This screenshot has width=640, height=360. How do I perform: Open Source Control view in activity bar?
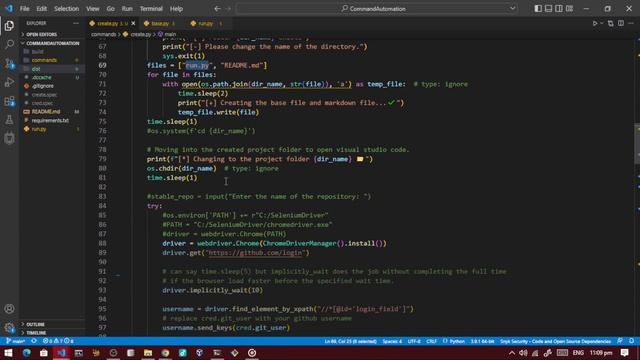coord(9,63)
